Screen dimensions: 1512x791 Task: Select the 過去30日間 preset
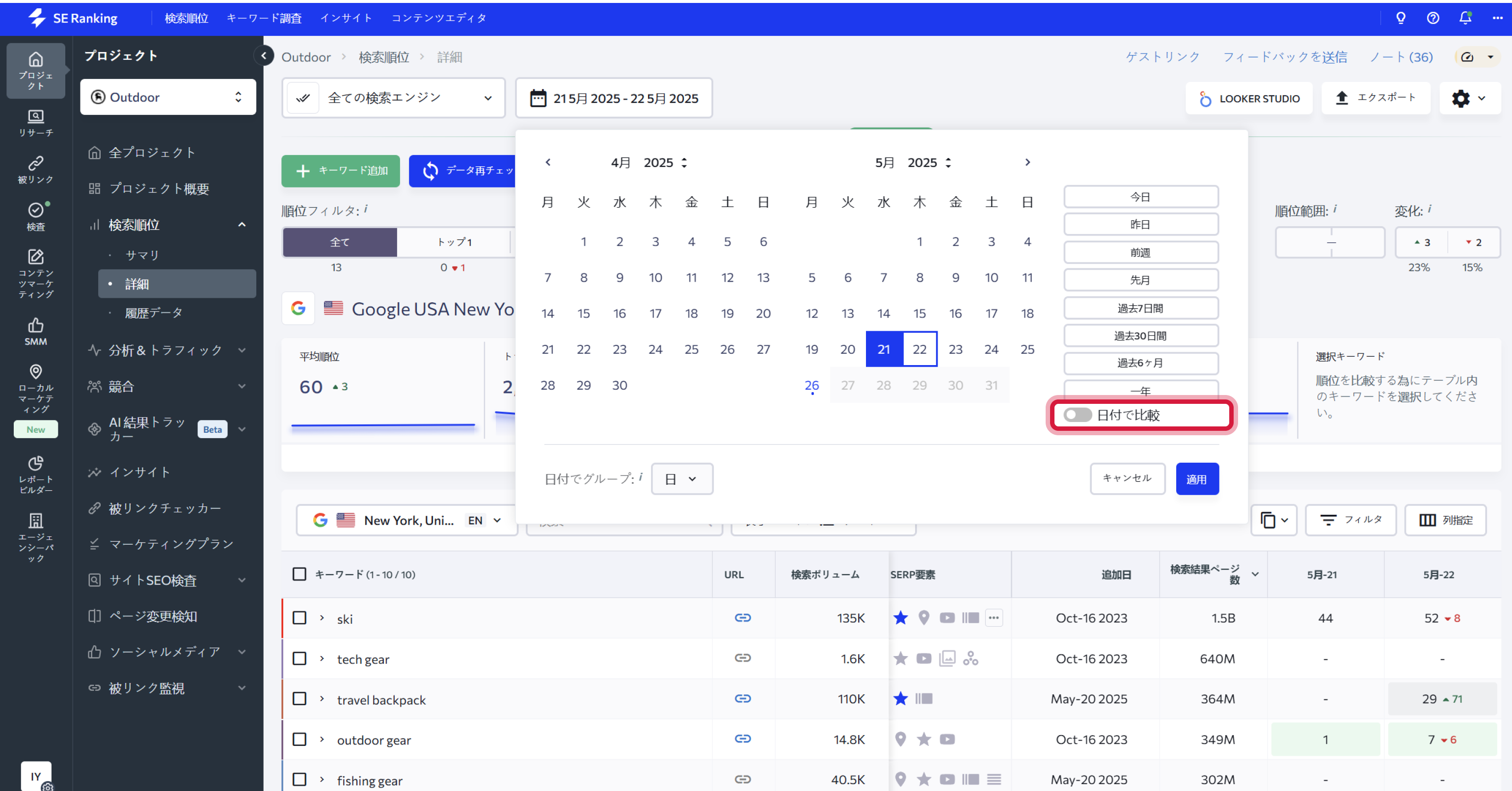click(1140, 336)
